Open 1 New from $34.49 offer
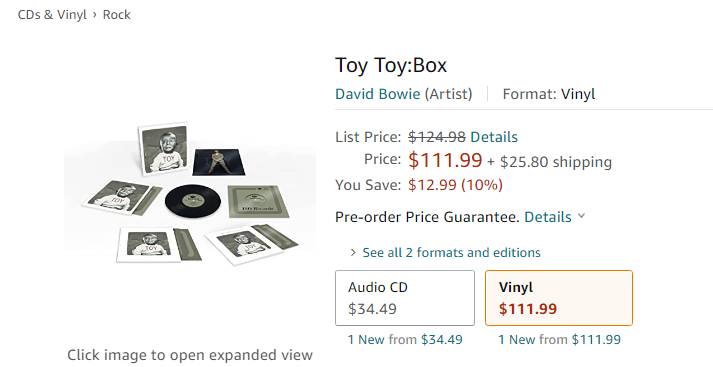This screenshot has height=367, width=713. coord(405,340)
